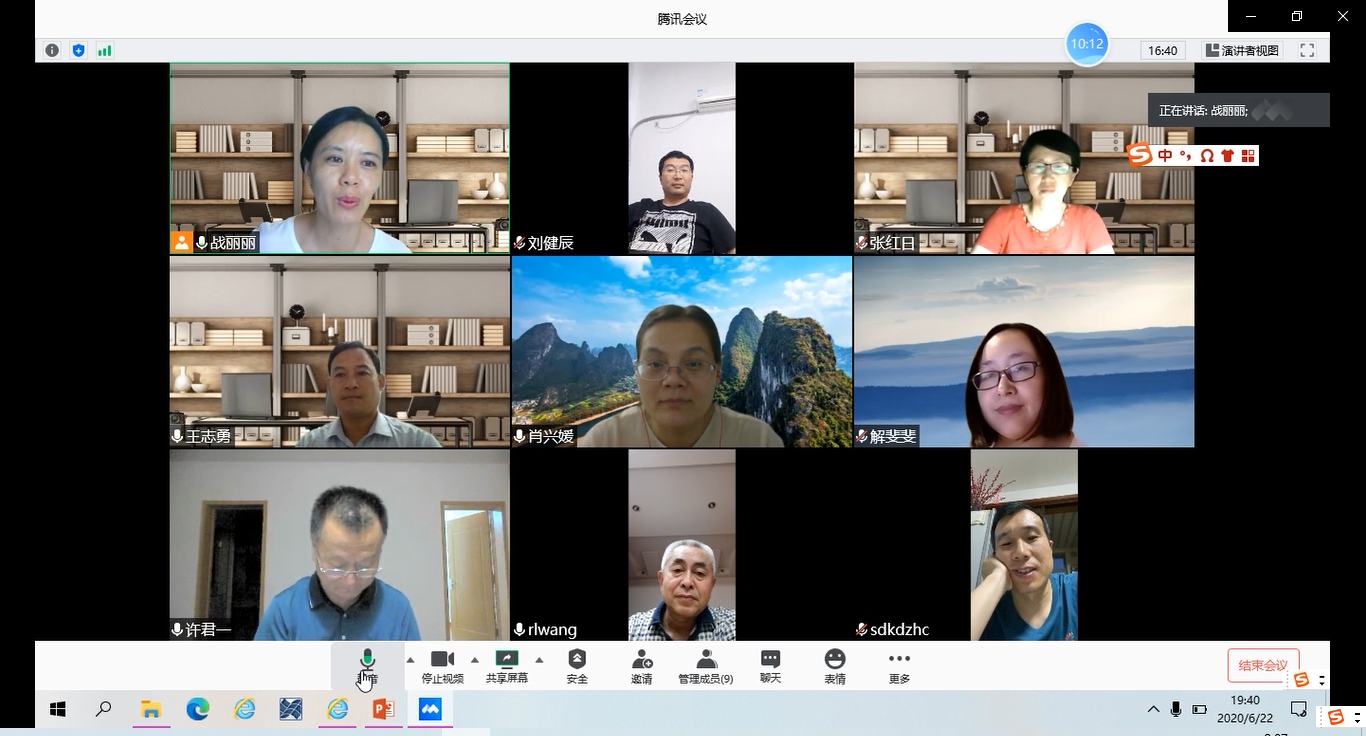Viewport: 1366px width, 736px height.
Task: Select 肖兴媛's video tile
Action: [682, 351]
